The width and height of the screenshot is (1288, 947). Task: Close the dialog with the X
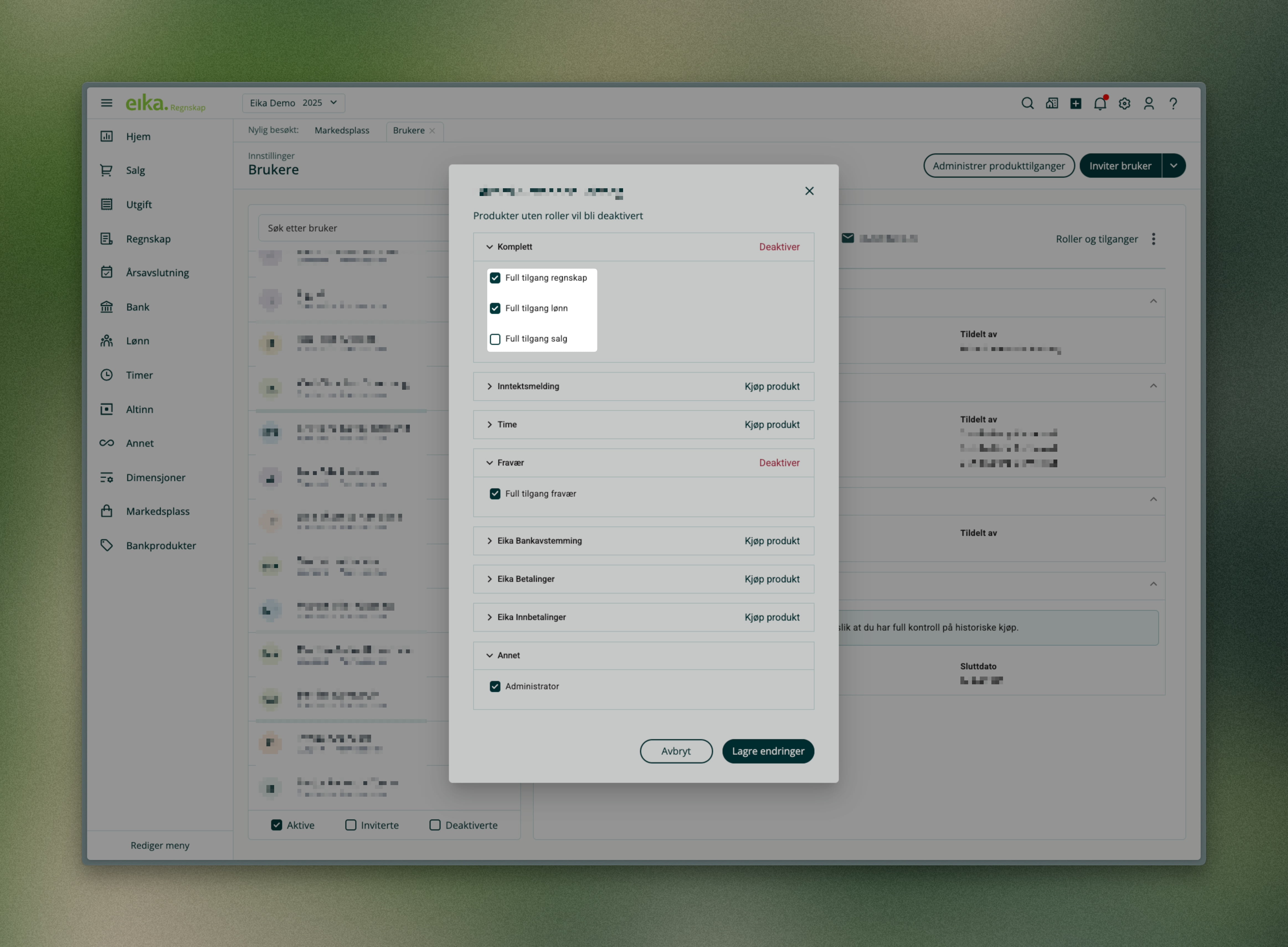[x=809, y=191]
